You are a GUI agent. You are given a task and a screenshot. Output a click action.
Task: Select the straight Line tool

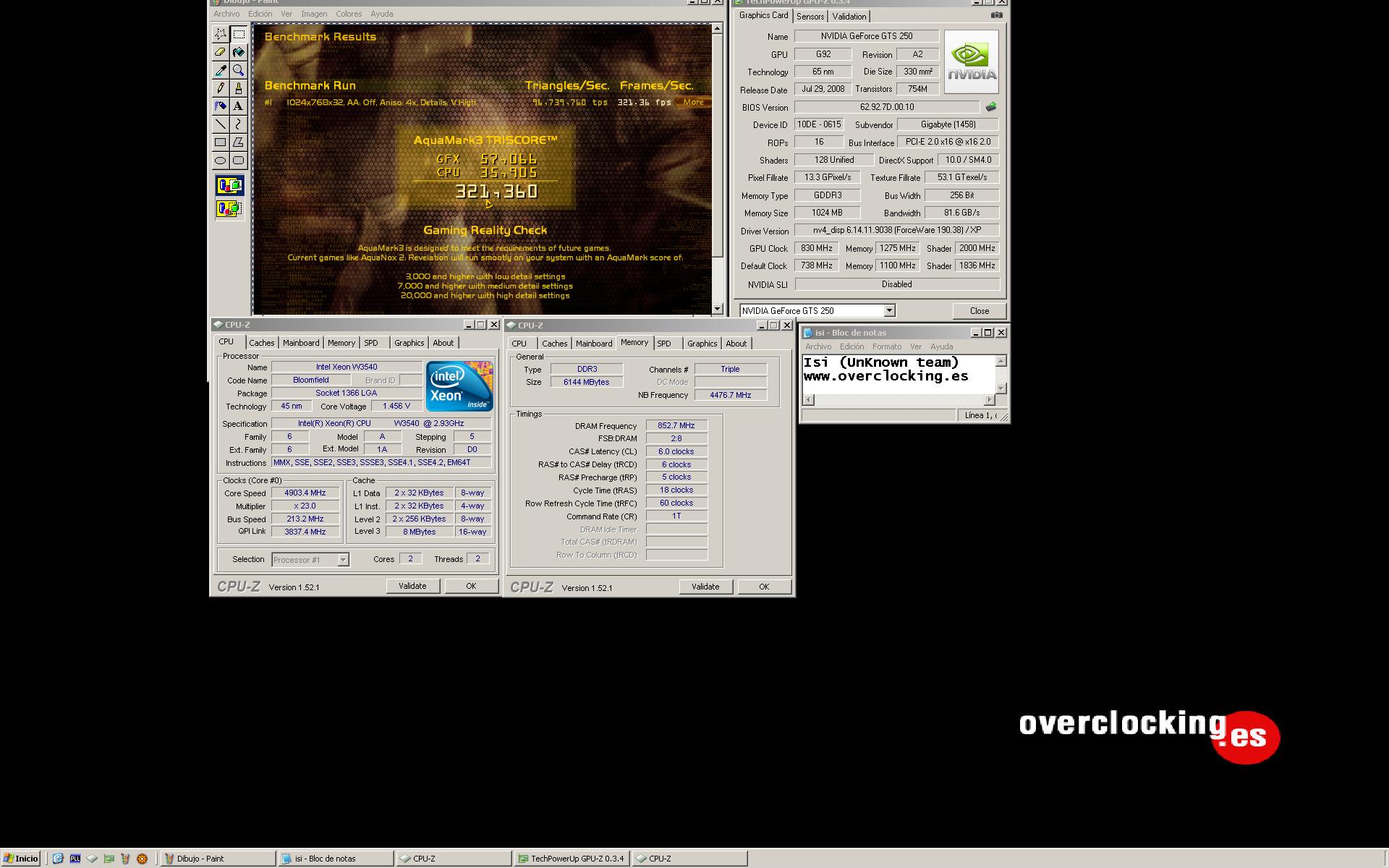click(221, 124)
